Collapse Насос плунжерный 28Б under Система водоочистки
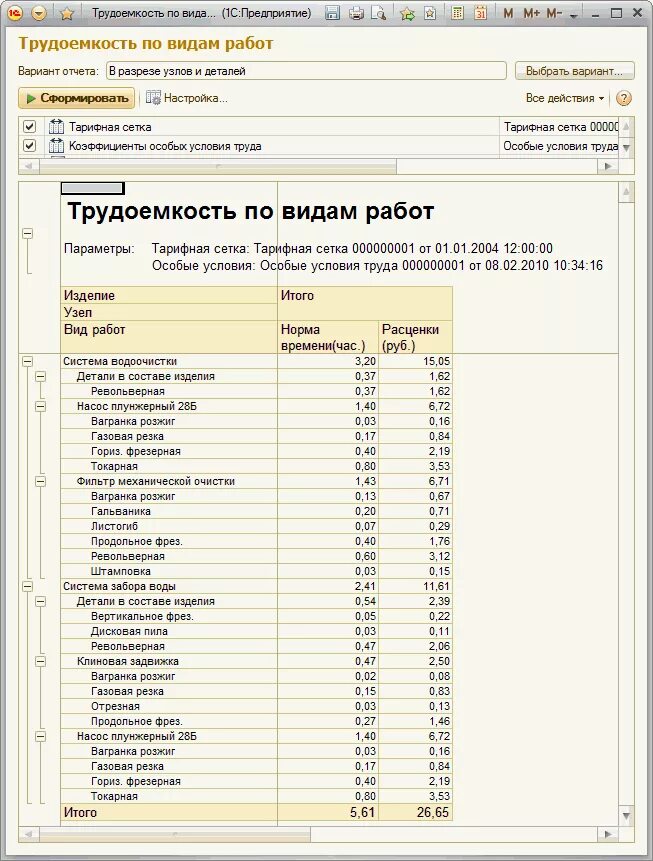The height and width of the screenshot is (861, 653). tap(41, 406)
